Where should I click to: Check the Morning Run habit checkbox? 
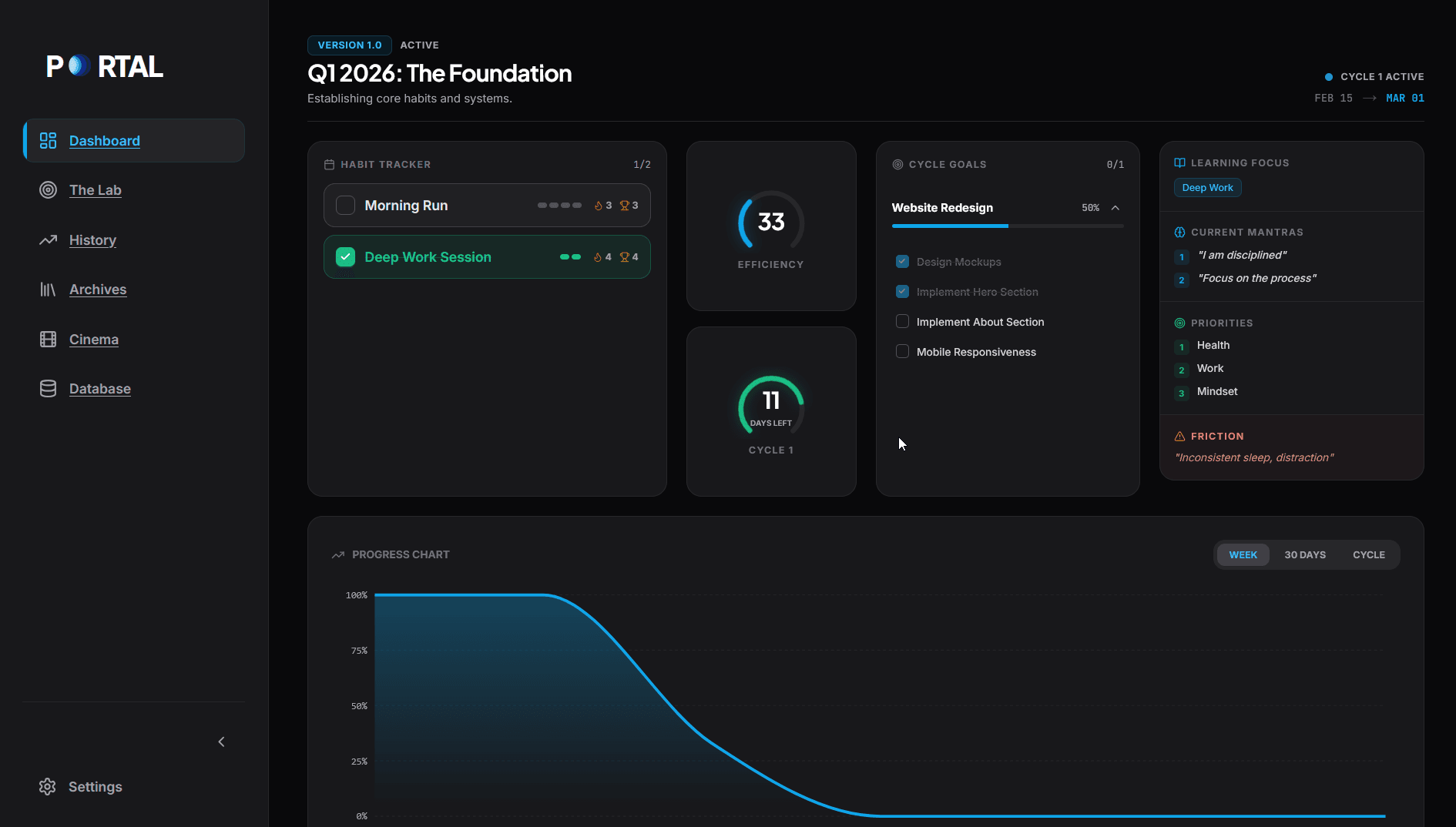345,206
